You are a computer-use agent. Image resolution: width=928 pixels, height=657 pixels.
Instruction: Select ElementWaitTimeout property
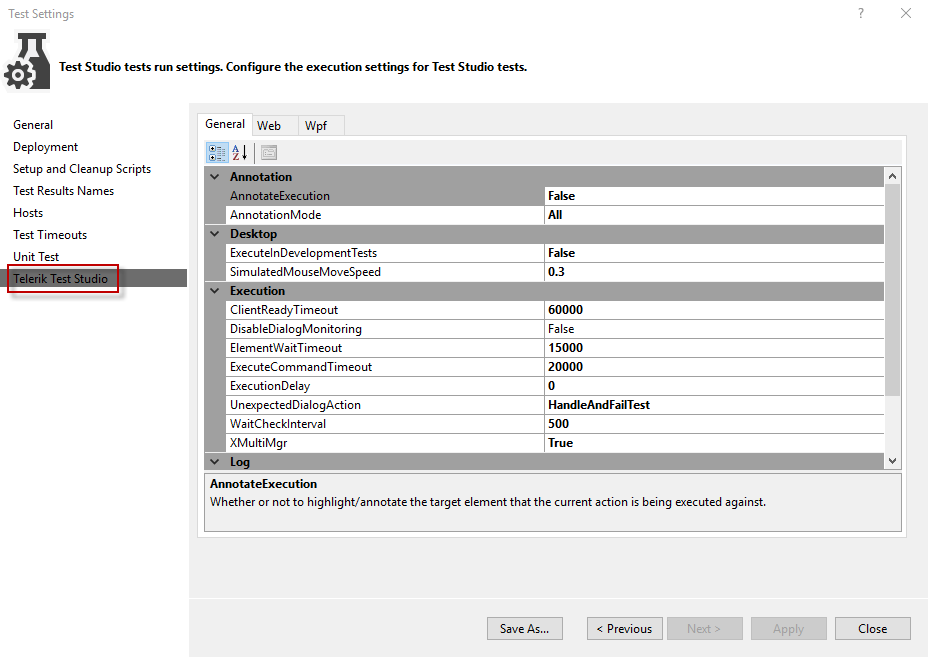tap(385, 347)
